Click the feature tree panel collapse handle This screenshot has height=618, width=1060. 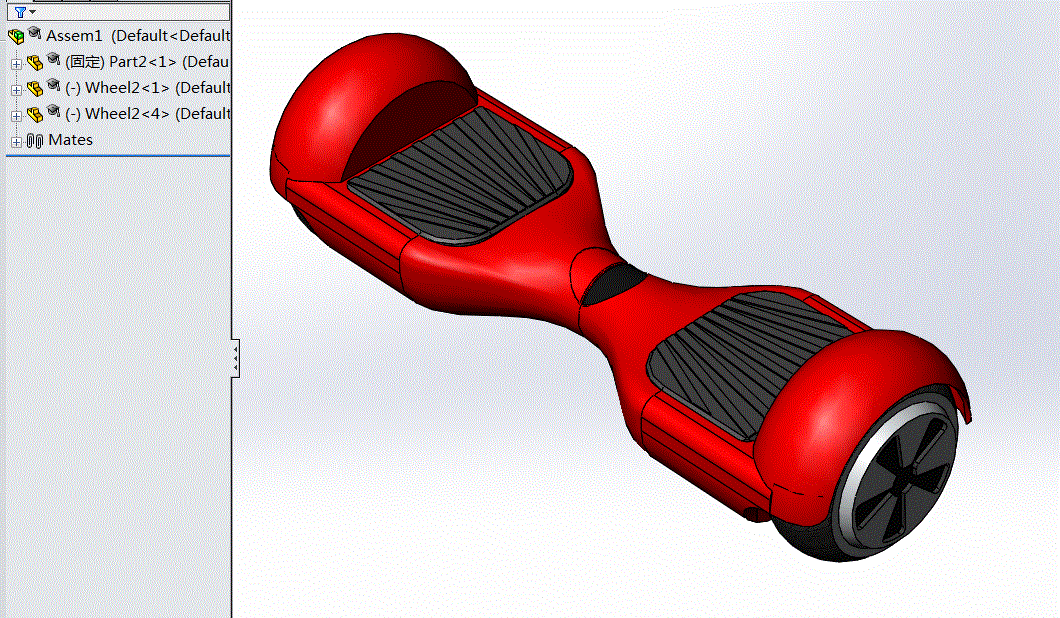(x=235, y=358)
